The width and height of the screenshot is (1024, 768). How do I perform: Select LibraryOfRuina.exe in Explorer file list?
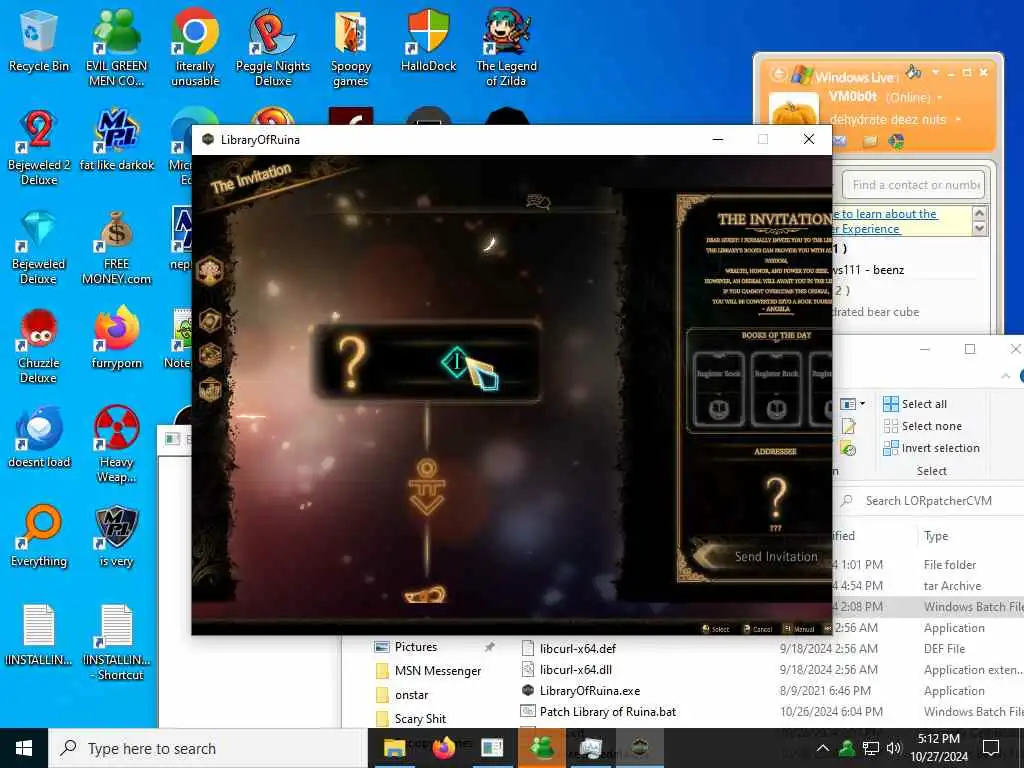click(x=581, y=691)
